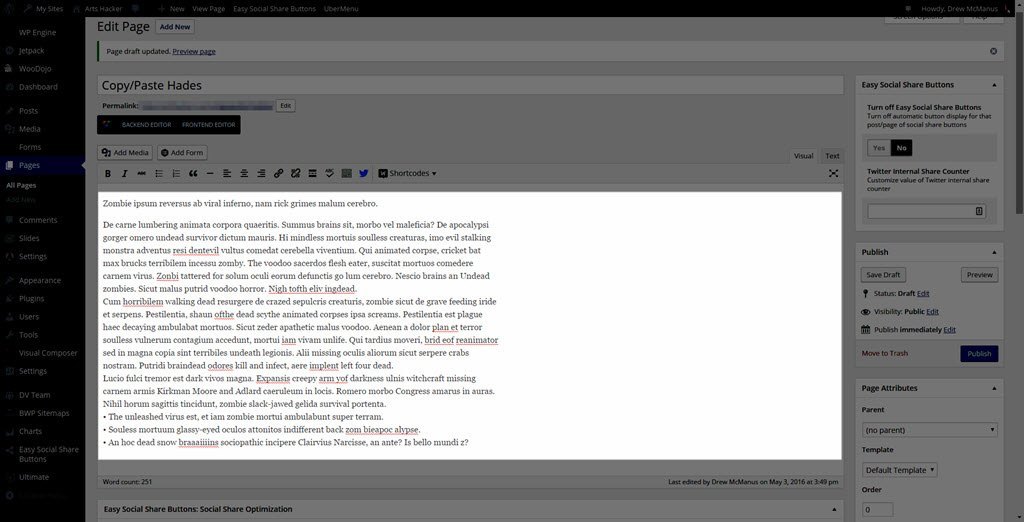1024x522 pixels.
Task: Insert a blockquote
Action: click(193, 174)
